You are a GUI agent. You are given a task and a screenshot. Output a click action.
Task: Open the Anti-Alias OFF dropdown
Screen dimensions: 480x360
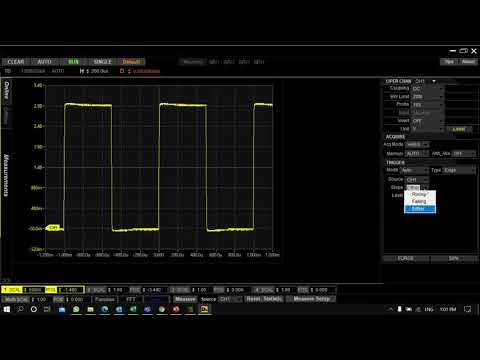[x=464, y=153]
